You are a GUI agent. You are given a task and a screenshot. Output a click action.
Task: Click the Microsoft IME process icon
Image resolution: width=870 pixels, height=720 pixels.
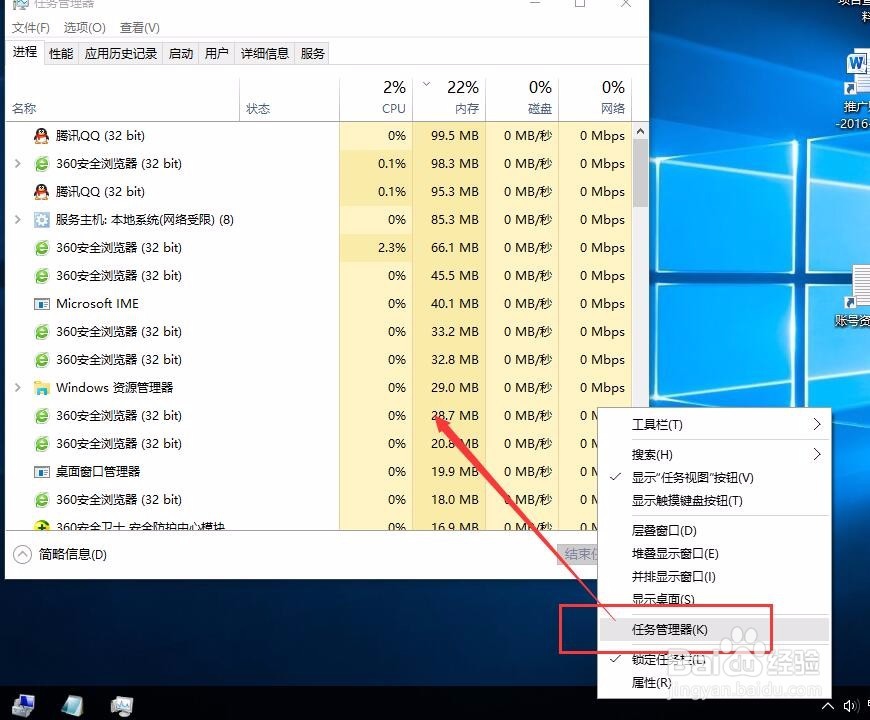pos(42,304)
